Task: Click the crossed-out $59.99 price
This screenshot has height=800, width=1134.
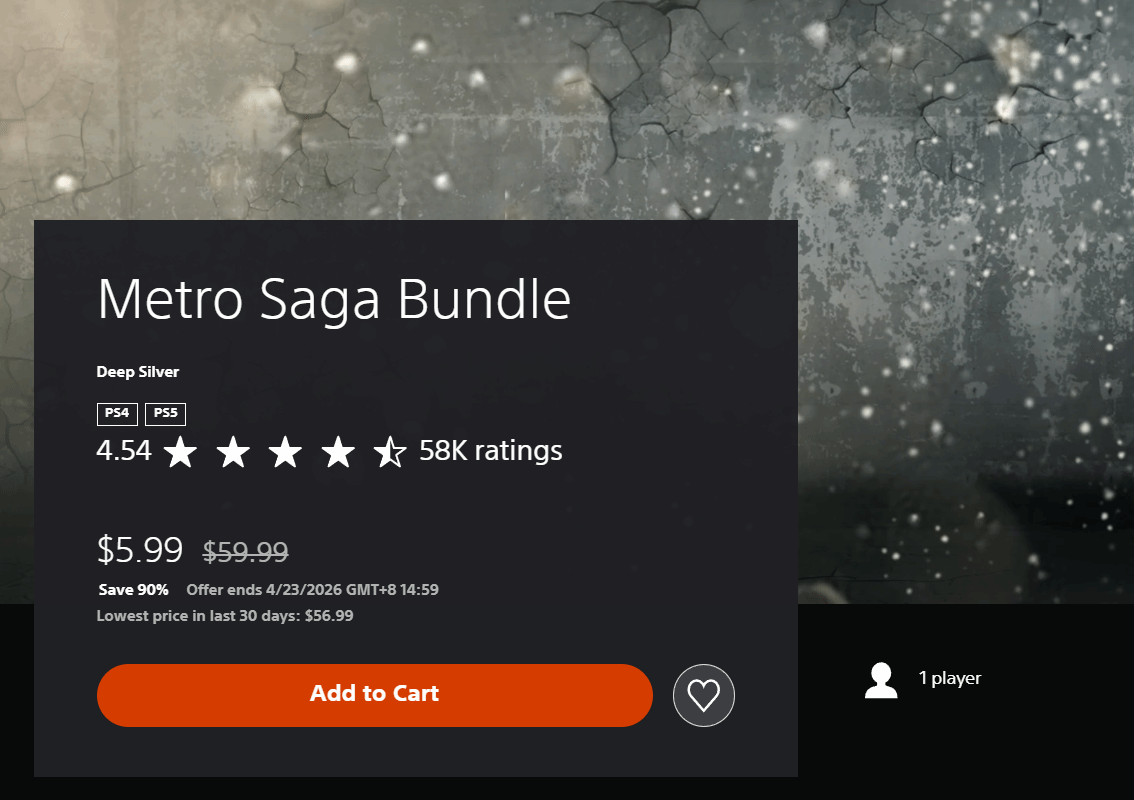Action: [246, 551]
